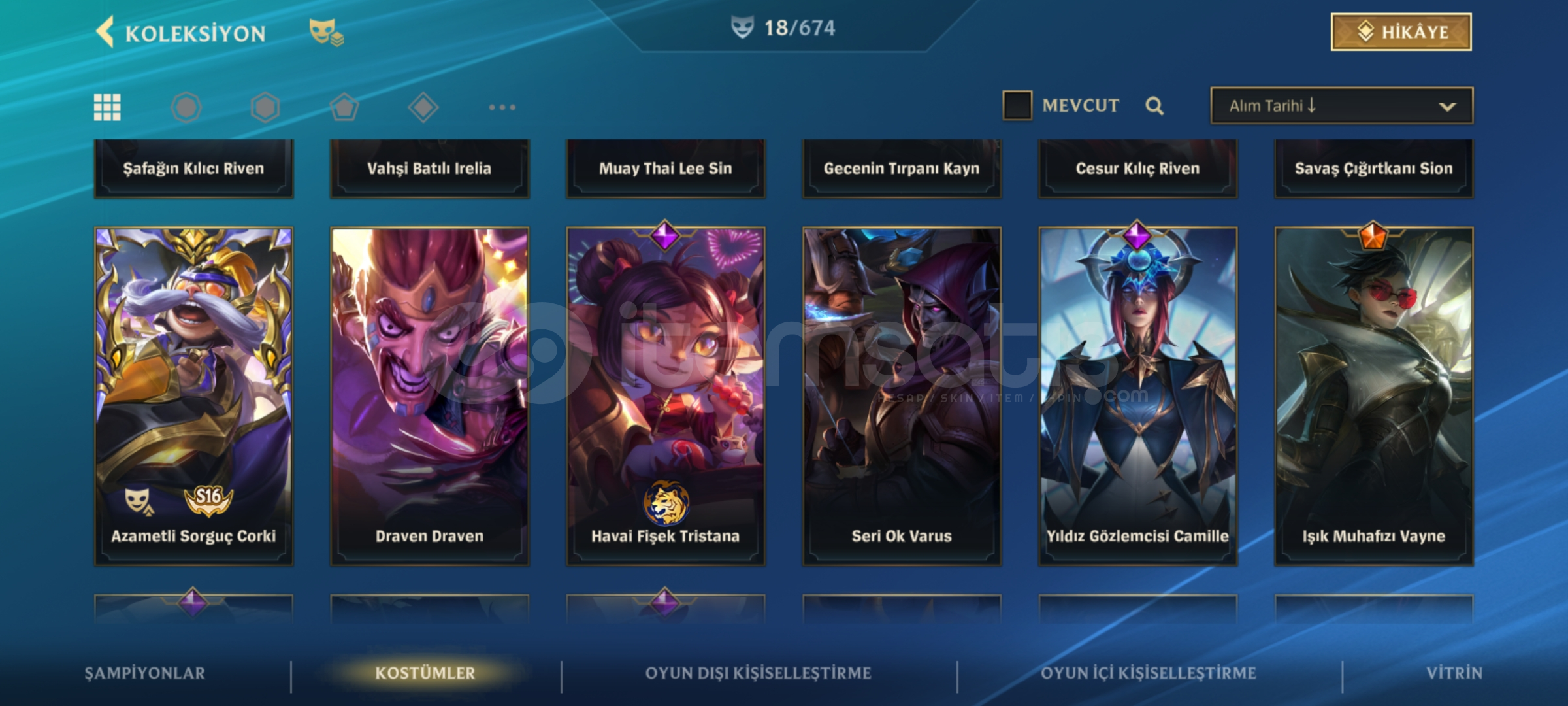
Task: Select the pentagon-gem rarity filter icon
Action: [x=344, y=107]
